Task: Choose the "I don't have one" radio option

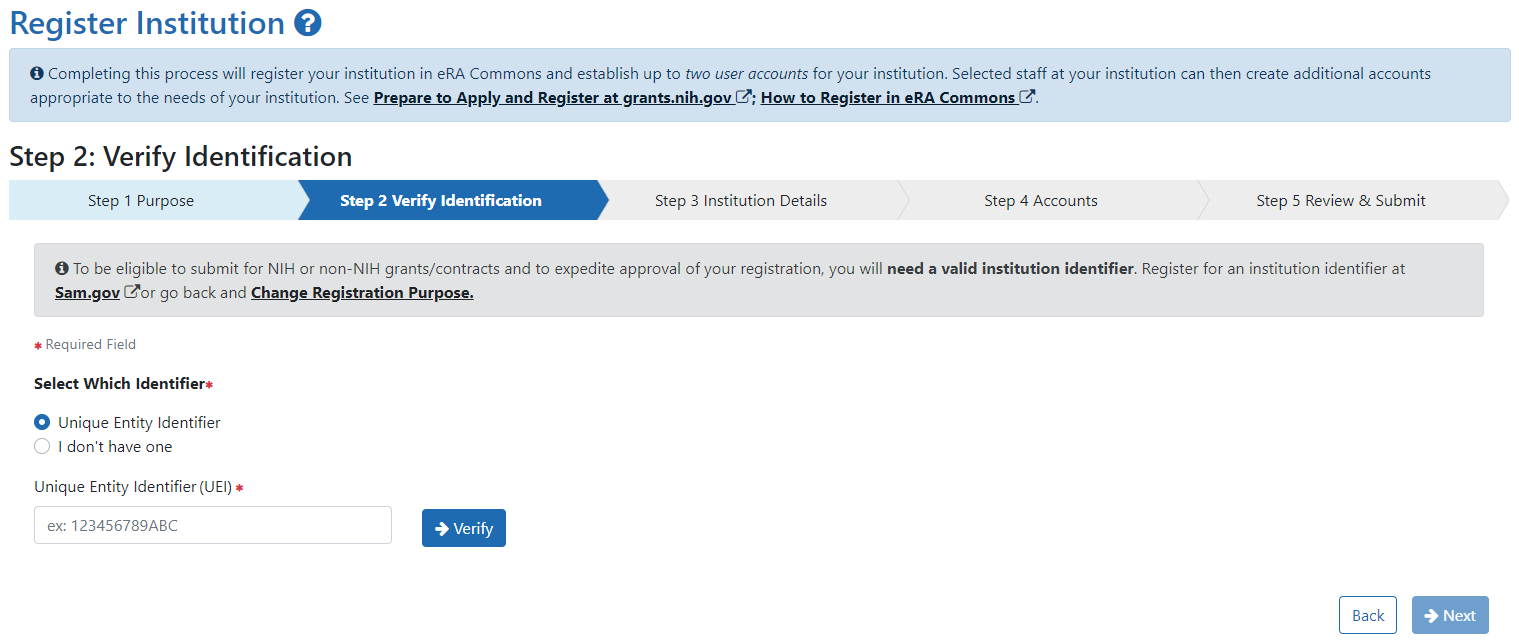Action: [x=42, y=446]
